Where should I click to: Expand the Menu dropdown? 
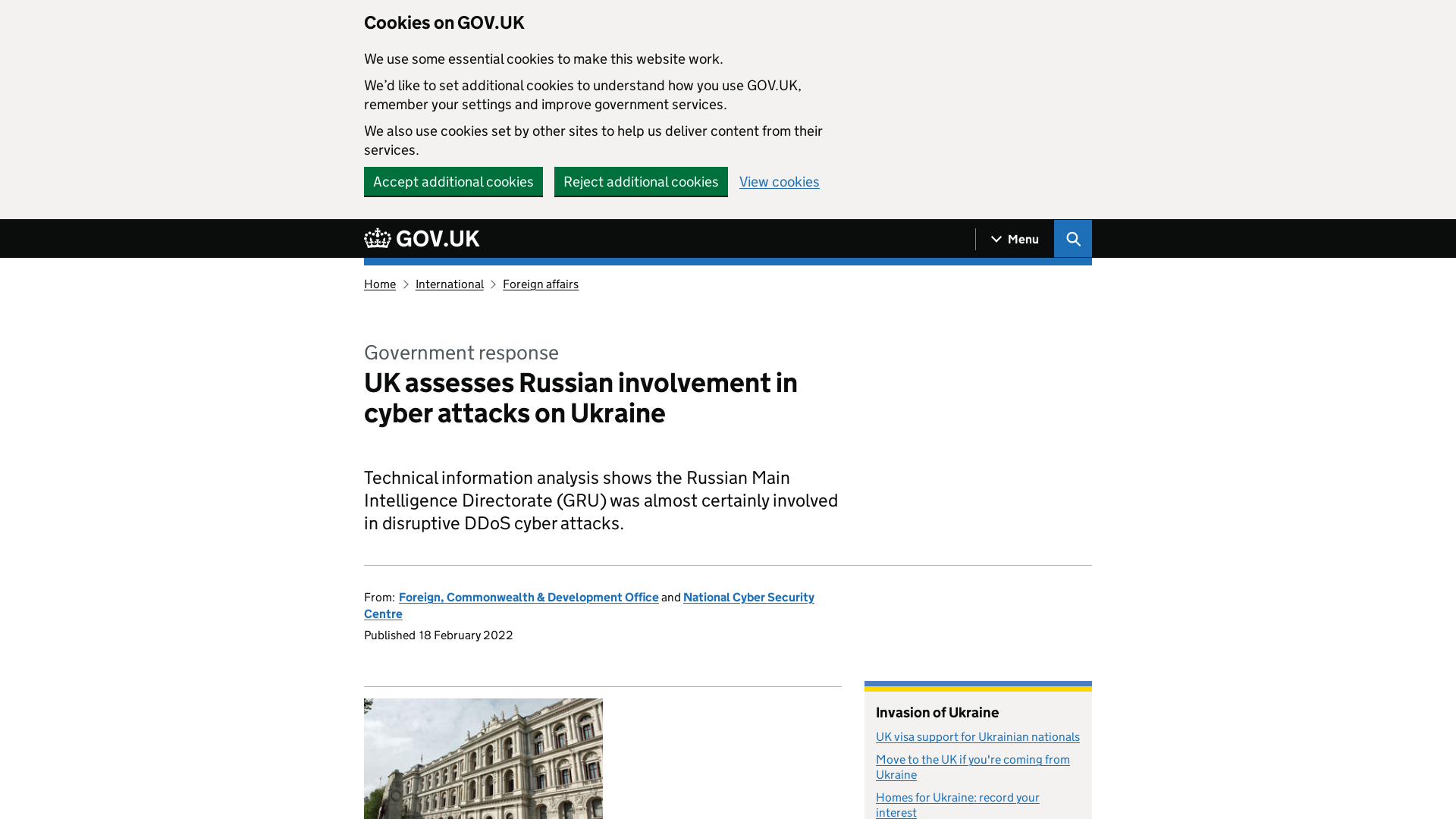[1015, 239]
